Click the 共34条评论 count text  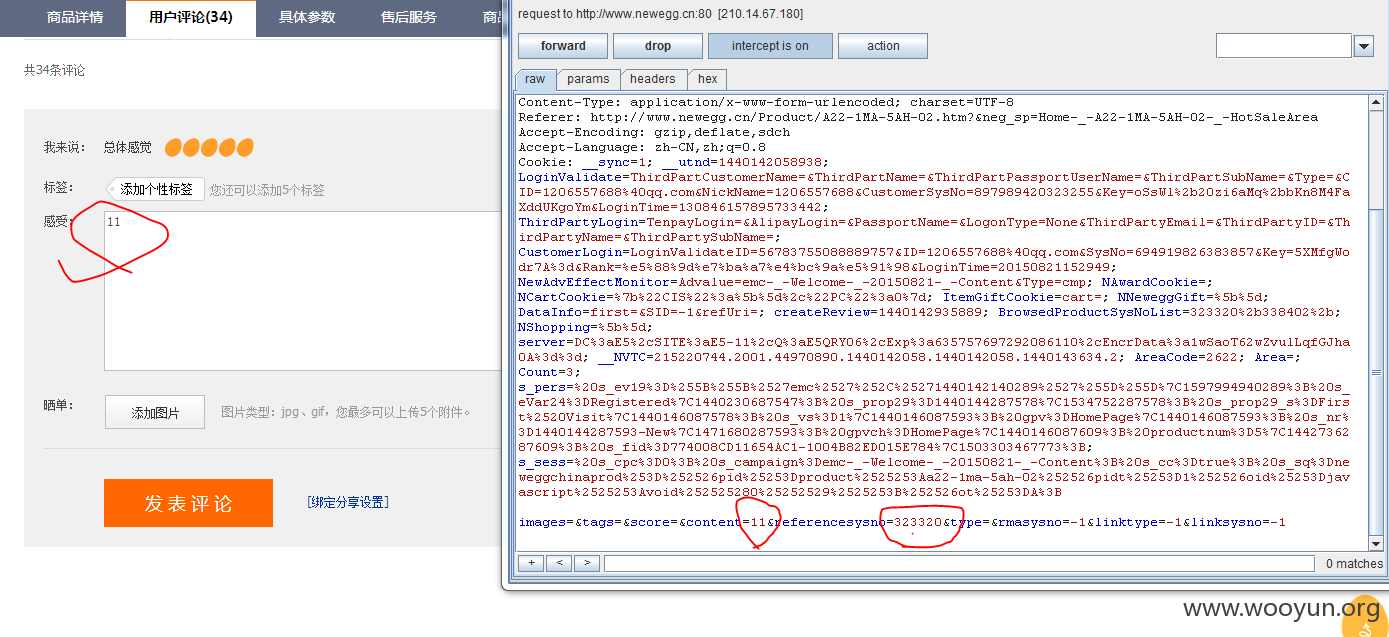(55, 70)
